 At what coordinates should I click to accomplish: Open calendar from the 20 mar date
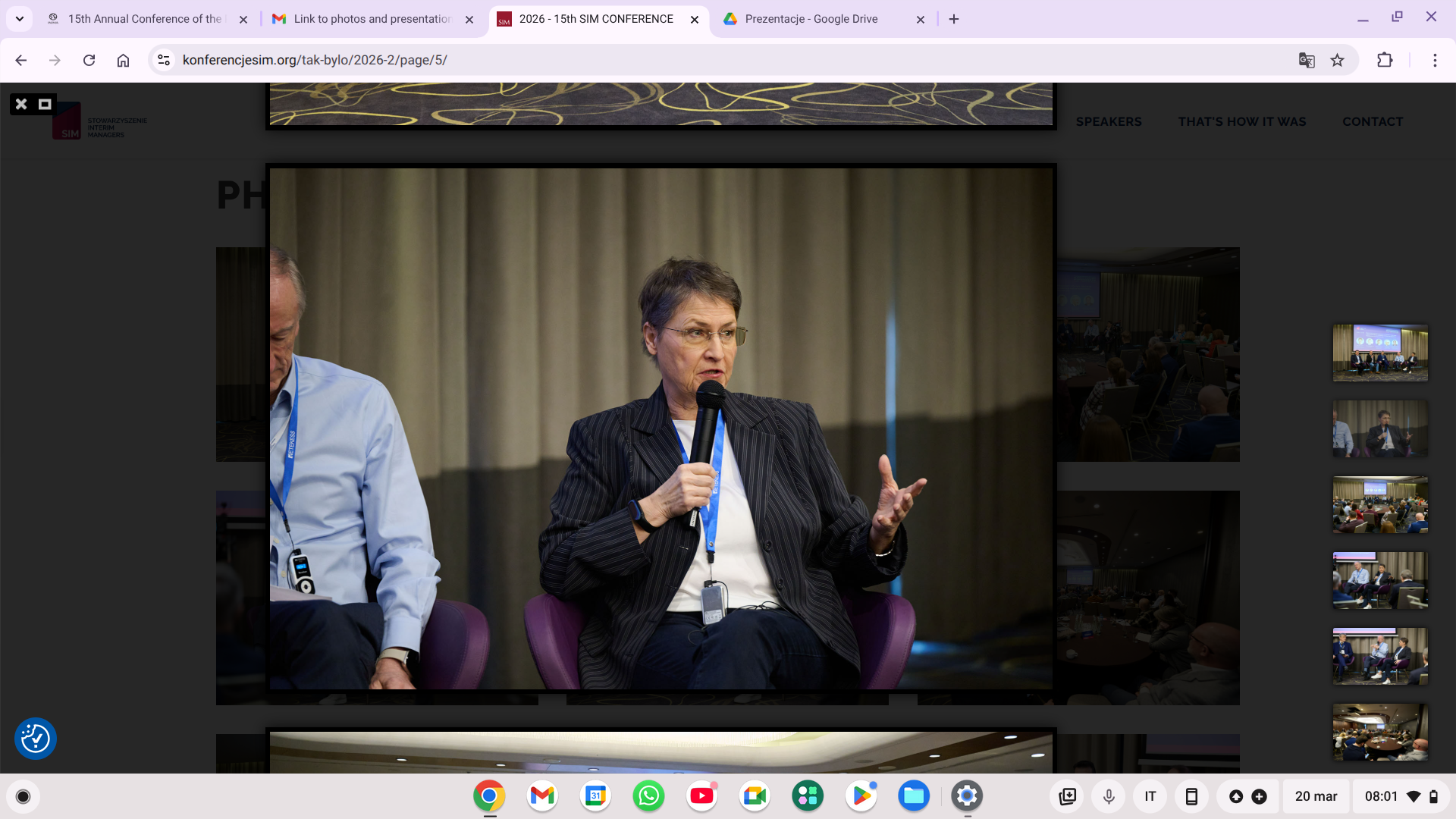point(1316,796)
